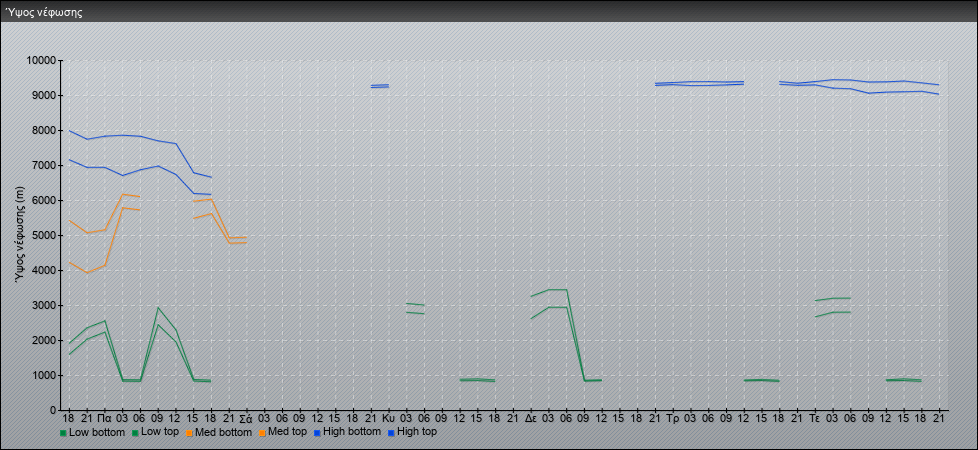Toggle the Low bottom series via its label
Viewport: 978px width, 450px height.
(95, 433)
